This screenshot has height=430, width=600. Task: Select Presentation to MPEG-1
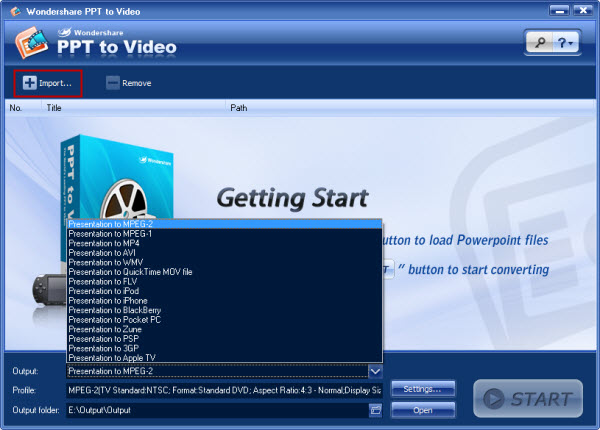pyautogui.click(x=225, y=234)
